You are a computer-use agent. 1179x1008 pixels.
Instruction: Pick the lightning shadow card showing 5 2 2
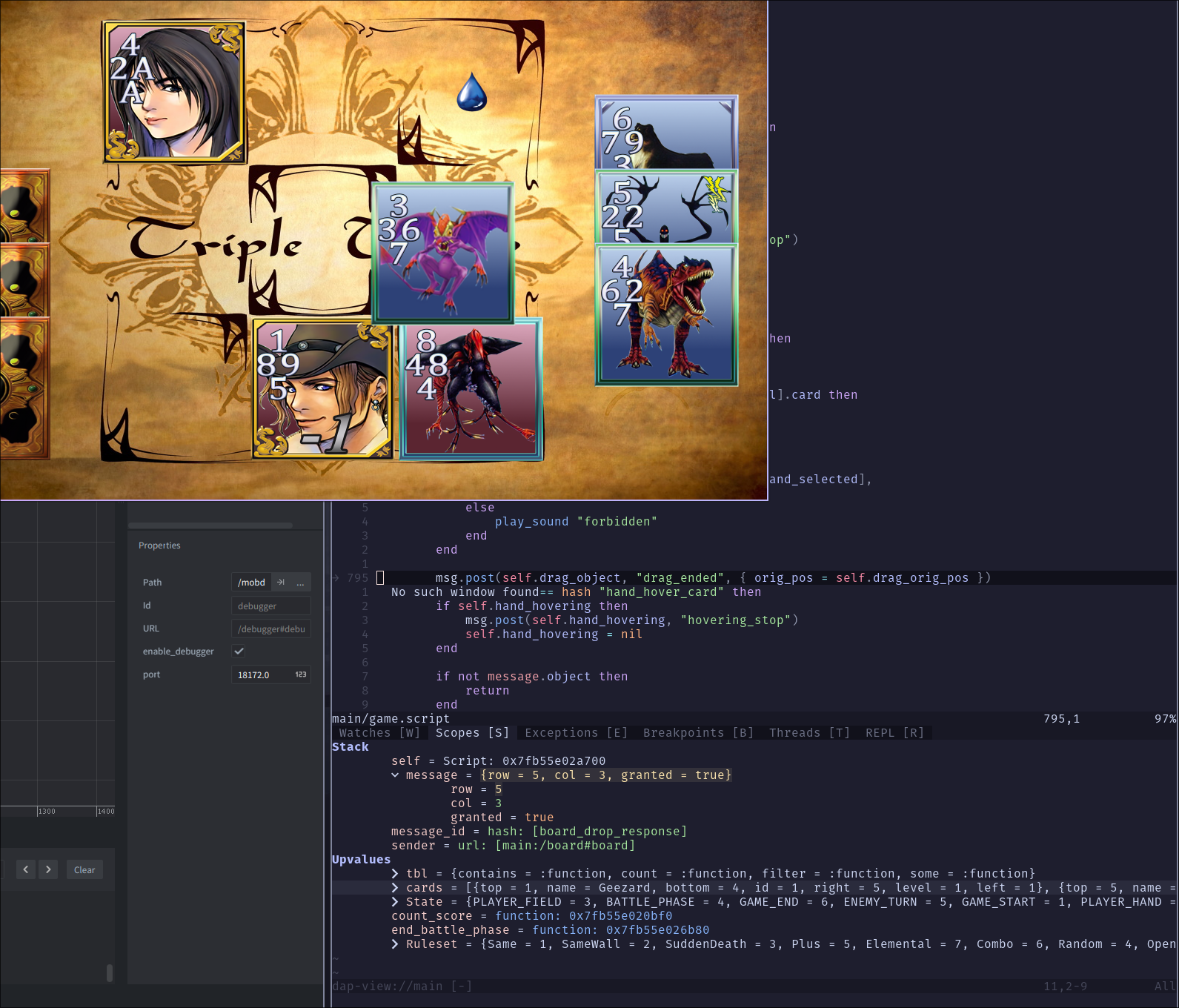(666, 207)
